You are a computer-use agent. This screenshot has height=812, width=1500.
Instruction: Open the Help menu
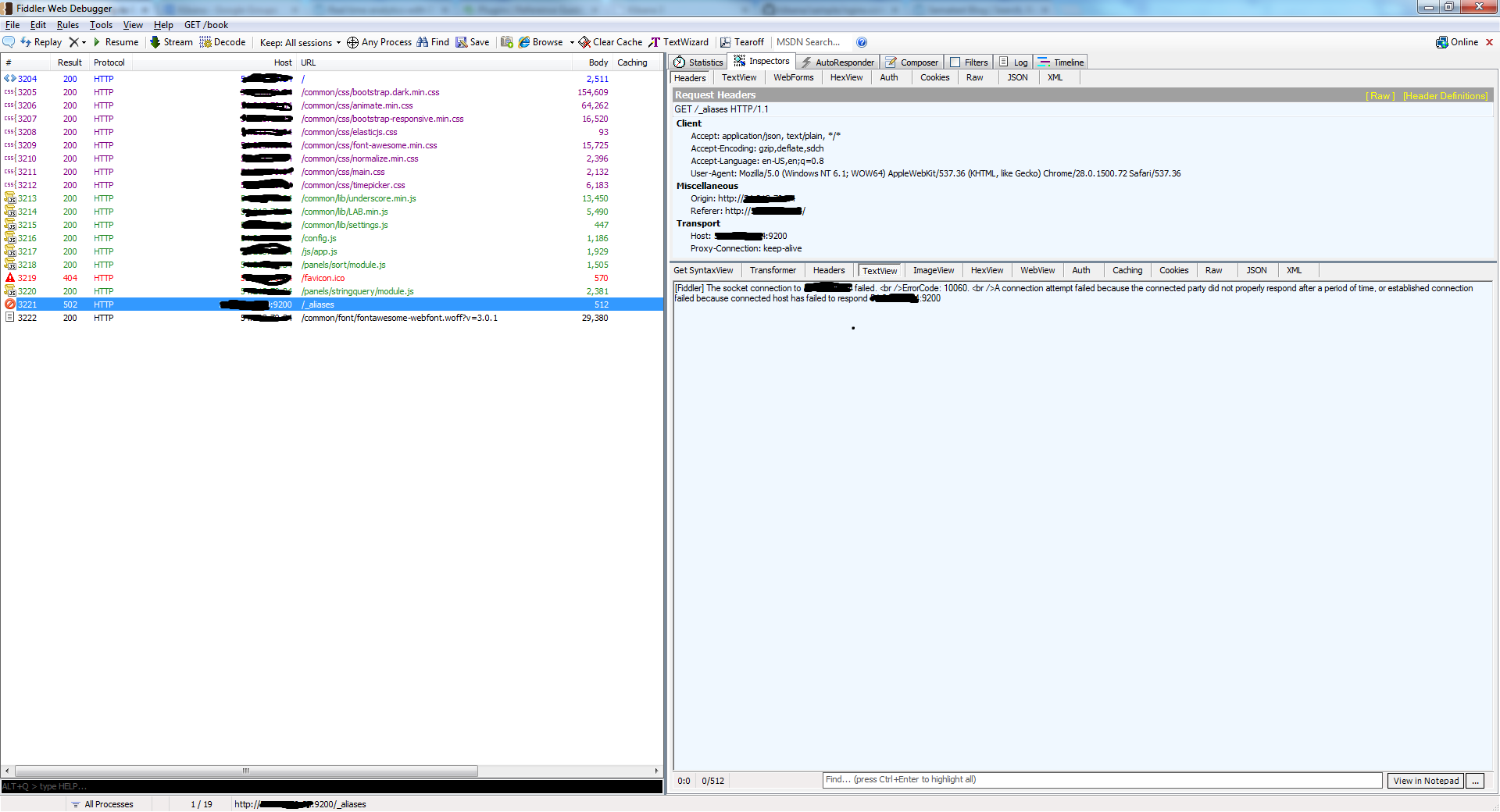click(163, 25)
